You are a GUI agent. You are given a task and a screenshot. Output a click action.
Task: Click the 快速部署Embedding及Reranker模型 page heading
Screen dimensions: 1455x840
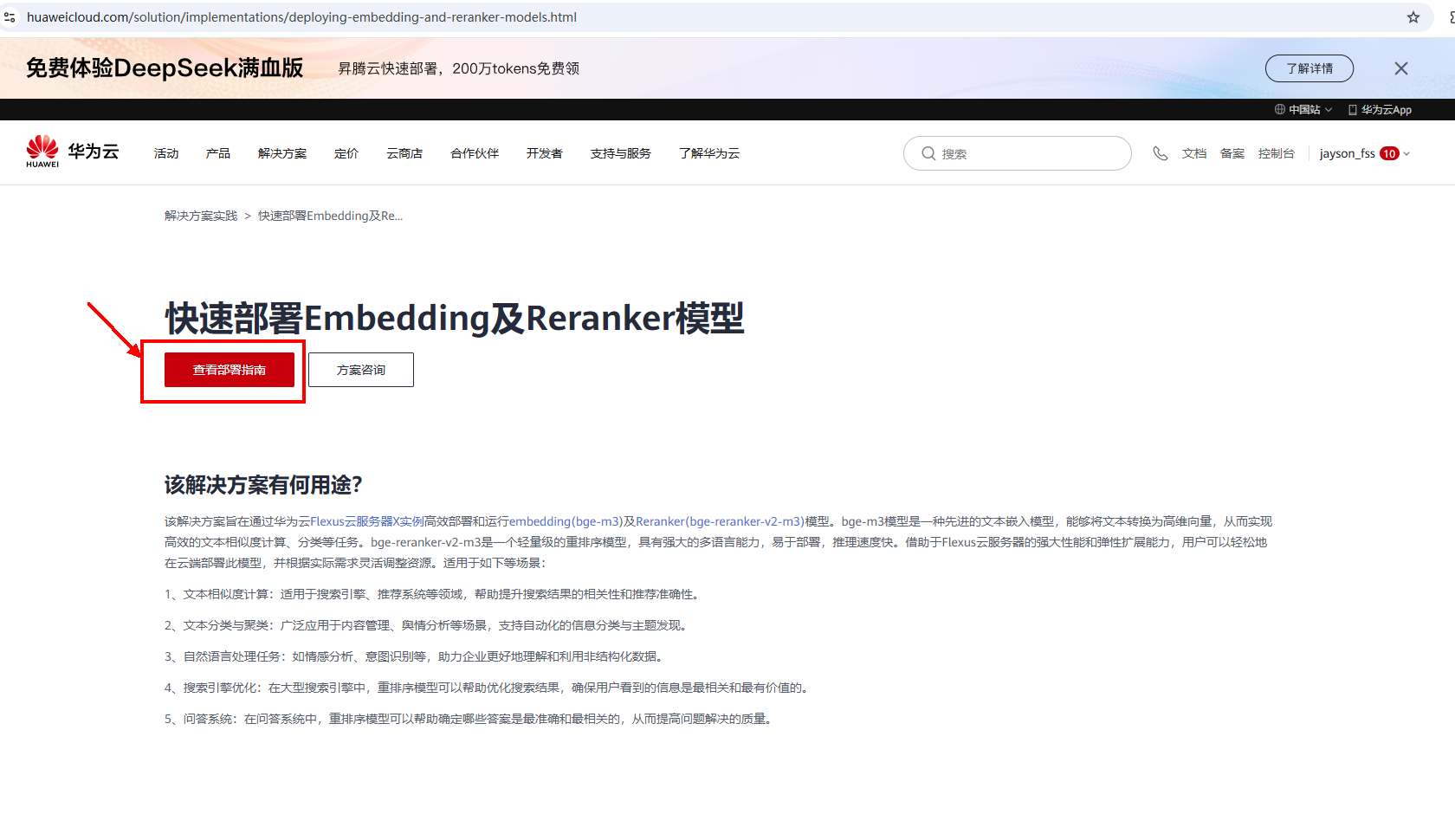click(x=455, y=318)
